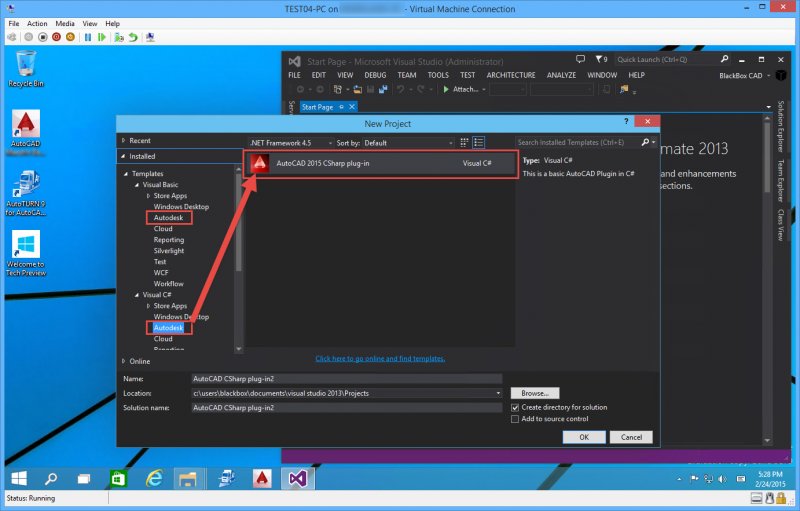Click the Solution name input field
This screenshot has height=511, width=800.
[x=346, y=408]
